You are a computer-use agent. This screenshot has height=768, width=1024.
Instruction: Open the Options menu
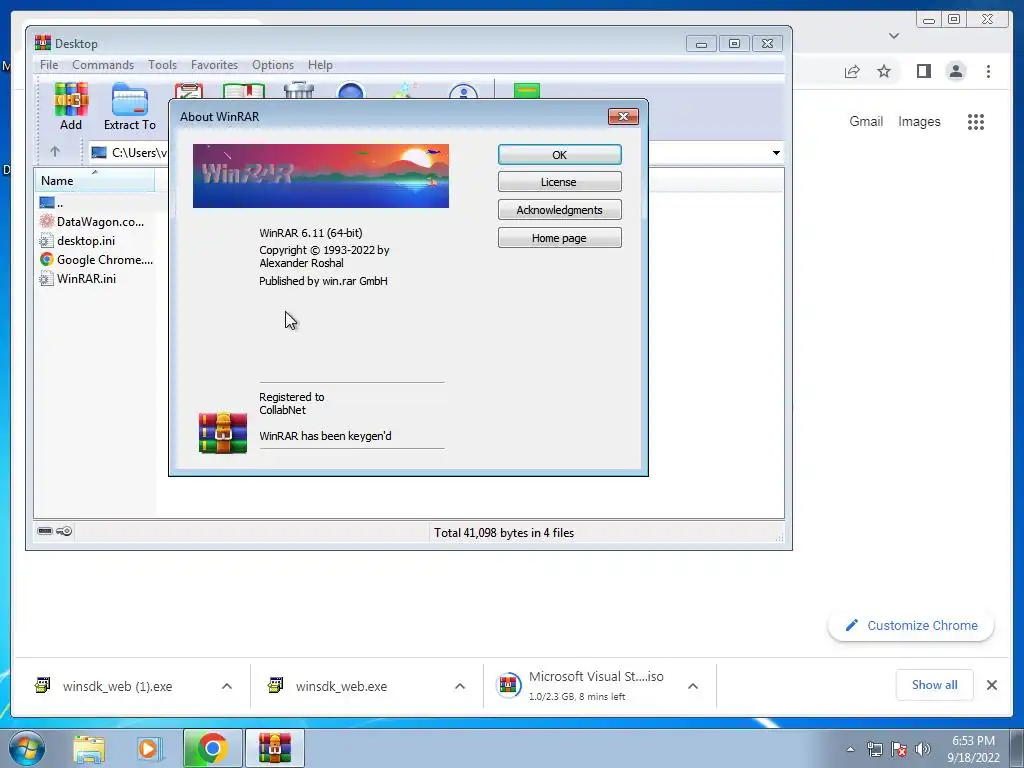tap(273, 65)
